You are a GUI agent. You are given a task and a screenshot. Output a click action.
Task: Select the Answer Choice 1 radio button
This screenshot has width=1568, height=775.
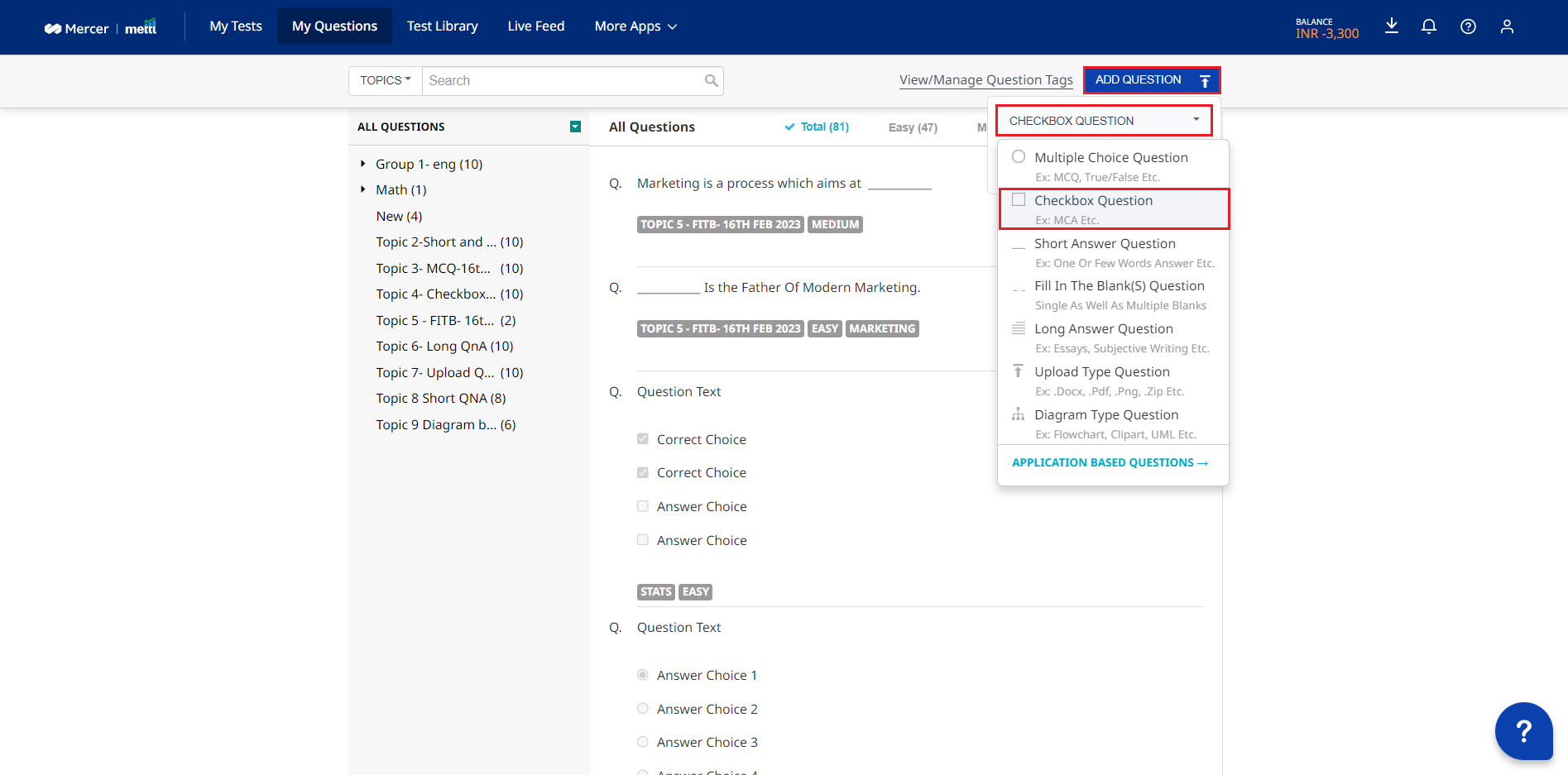click(643, 675)
